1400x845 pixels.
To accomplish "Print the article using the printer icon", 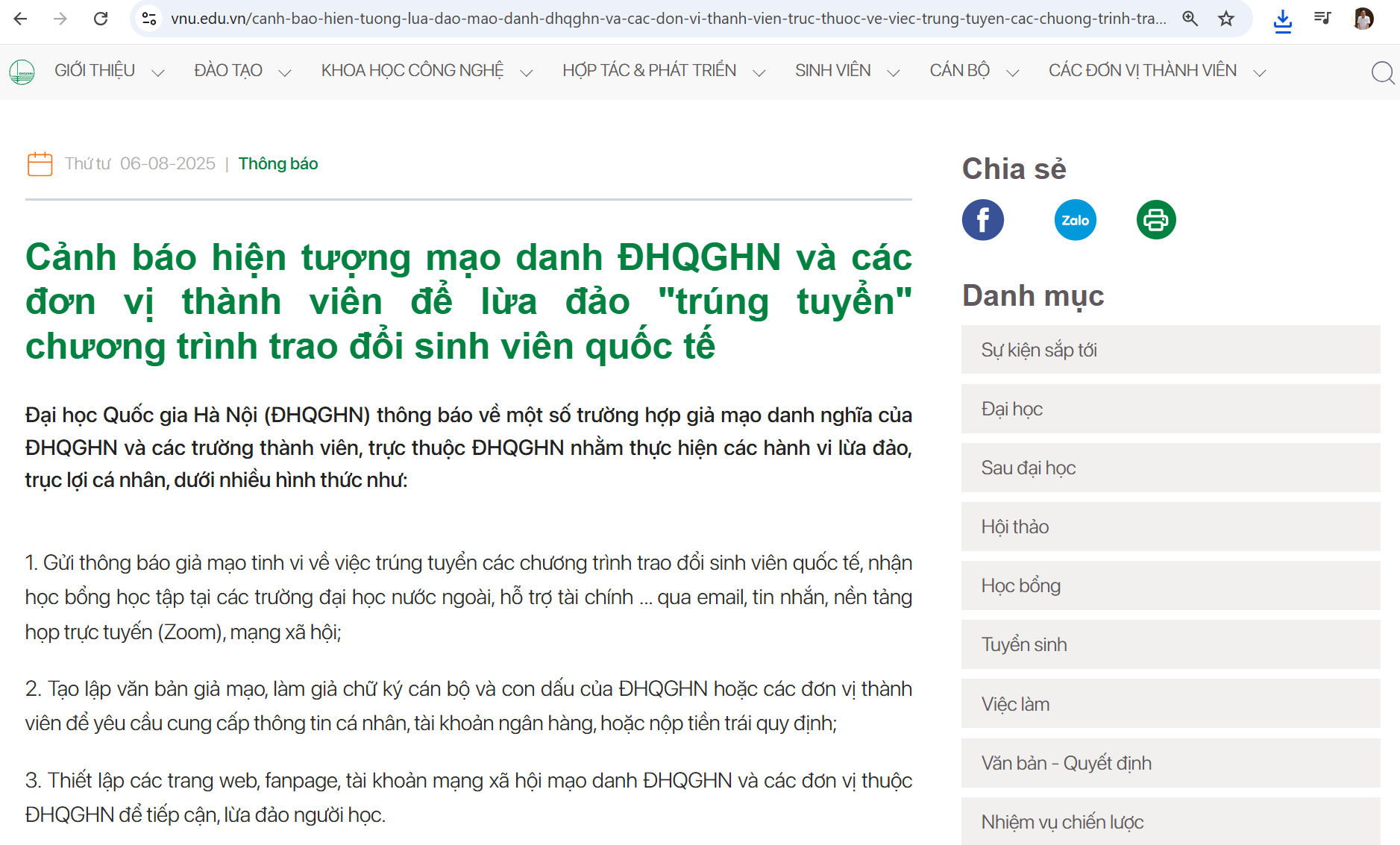I will (1155, 219).
